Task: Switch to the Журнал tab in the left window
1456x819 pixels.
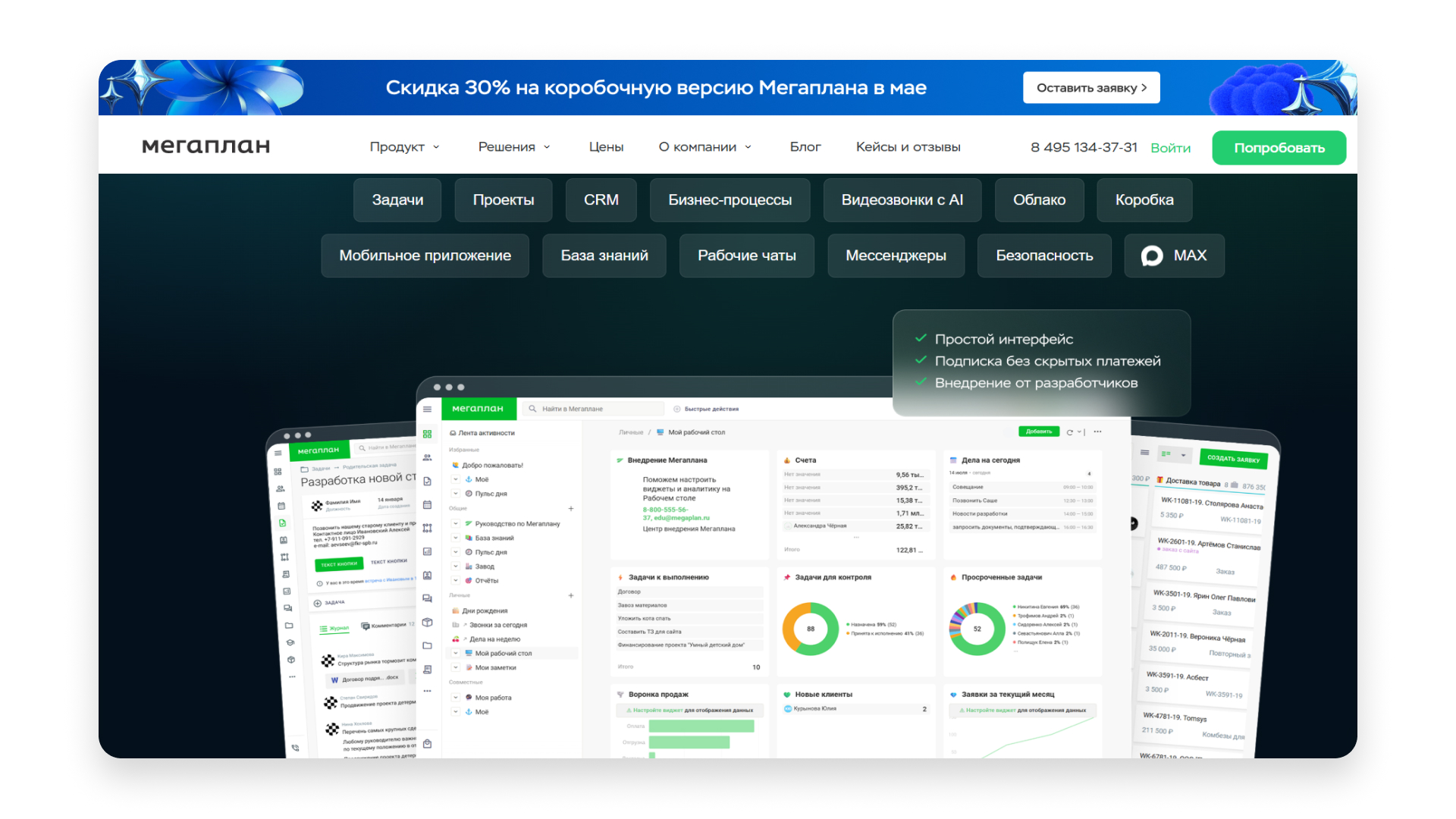Action: (334, 629)
